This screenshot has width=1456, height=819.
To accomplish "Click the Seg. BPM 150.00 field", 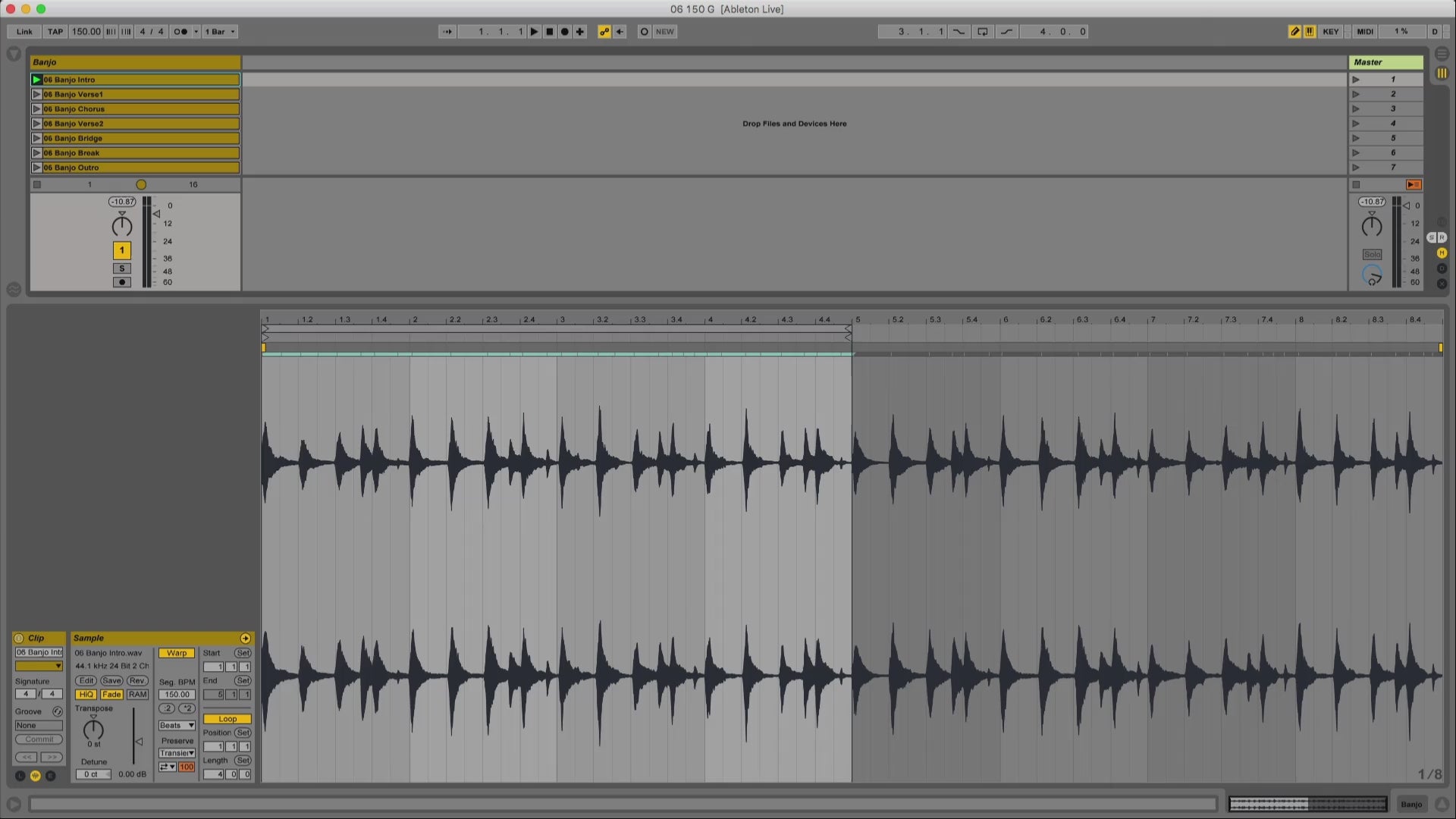I will pos(177,695).
